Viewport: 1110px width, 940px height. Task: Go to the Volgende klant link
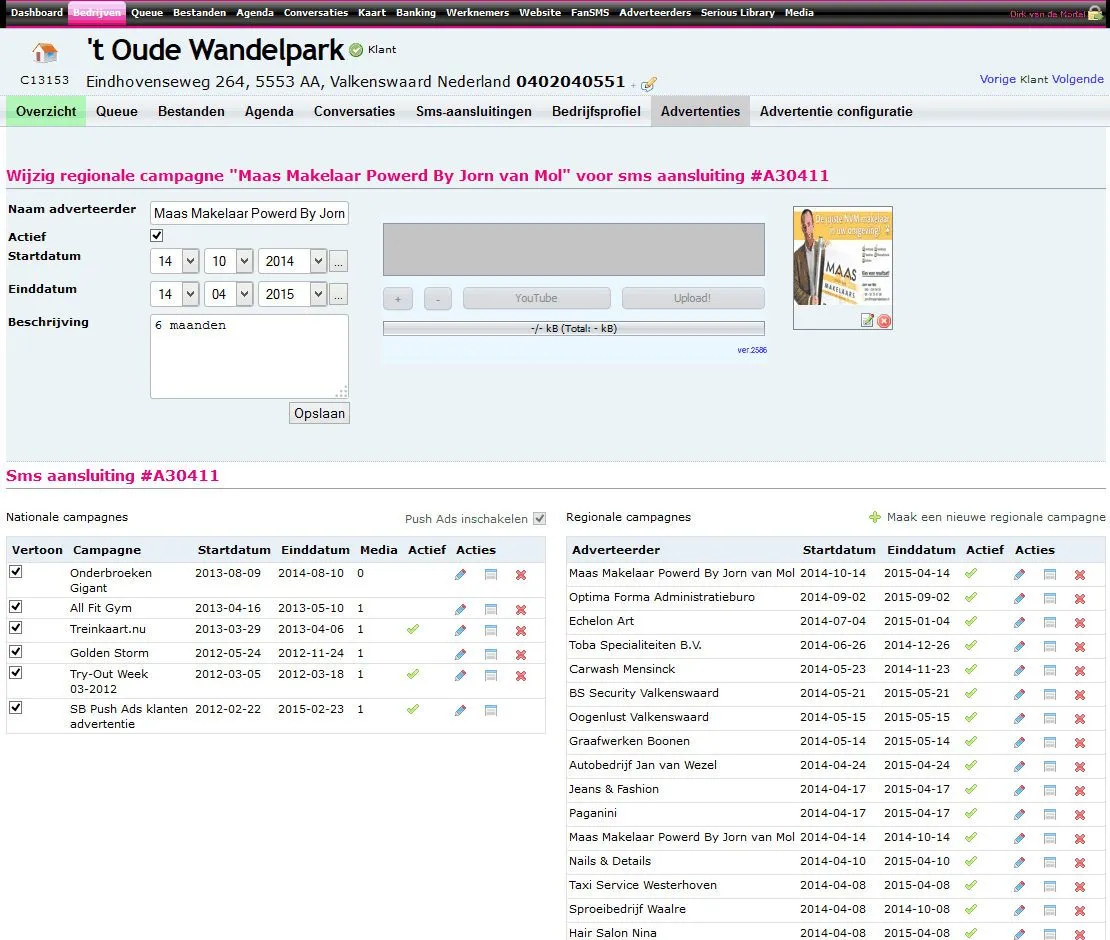point(1077,79)
